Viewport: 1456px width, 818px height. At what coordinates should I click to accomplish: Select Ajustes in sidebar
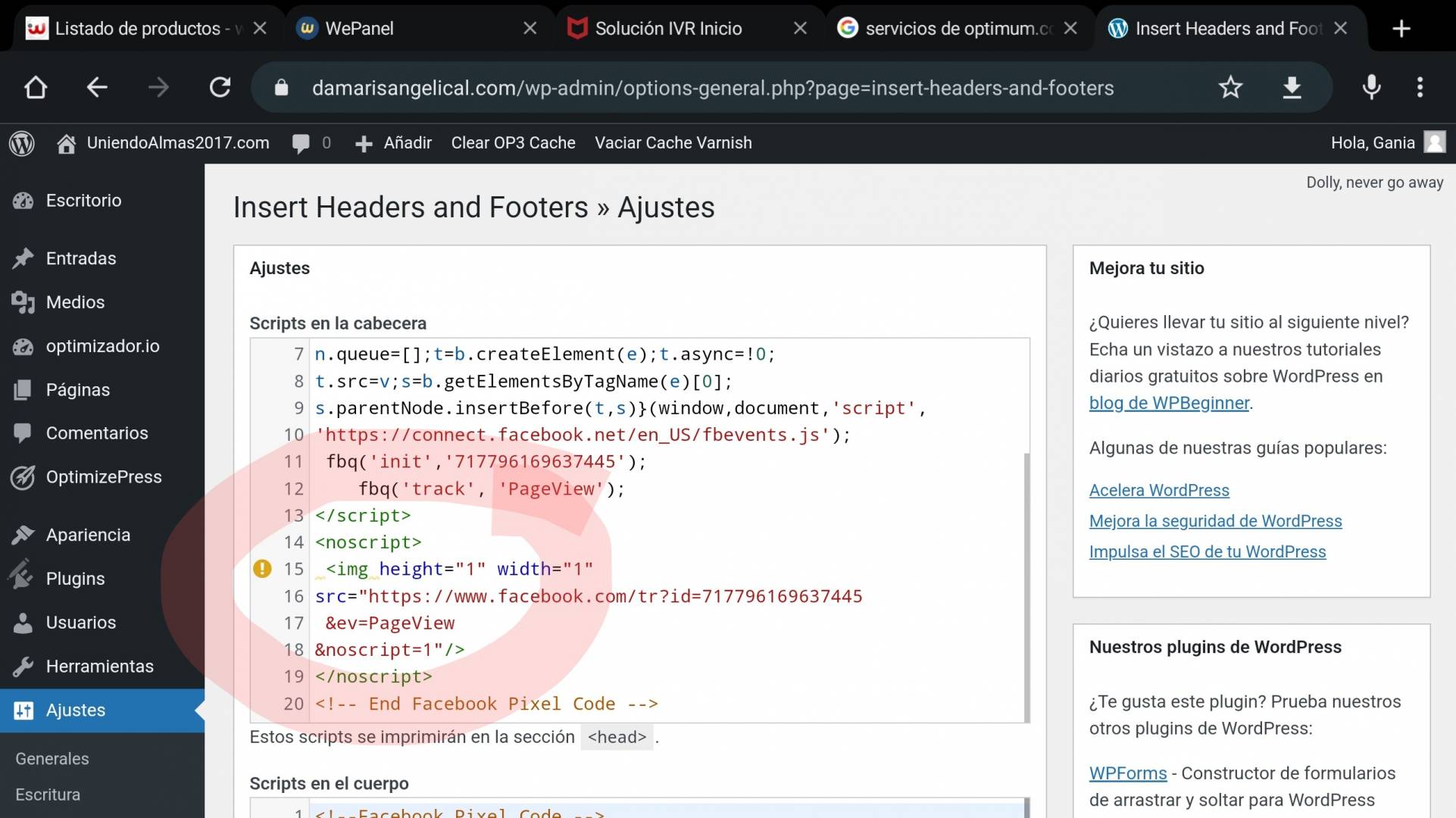coord(102,710)
